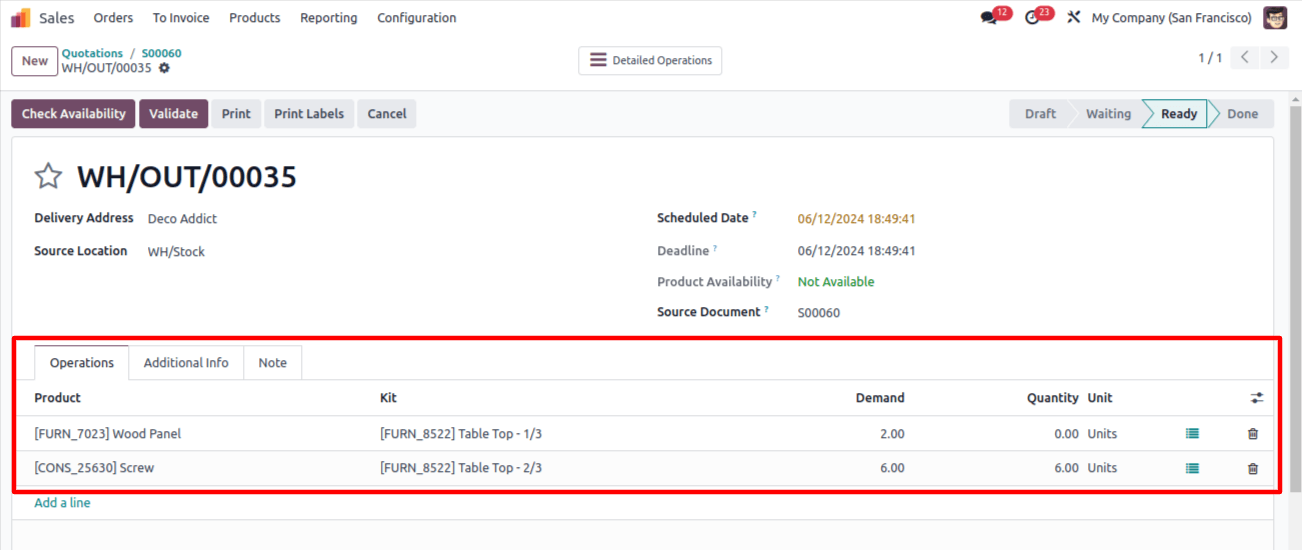
Task: Click the Deadline date value
Action: pos(856,251)
